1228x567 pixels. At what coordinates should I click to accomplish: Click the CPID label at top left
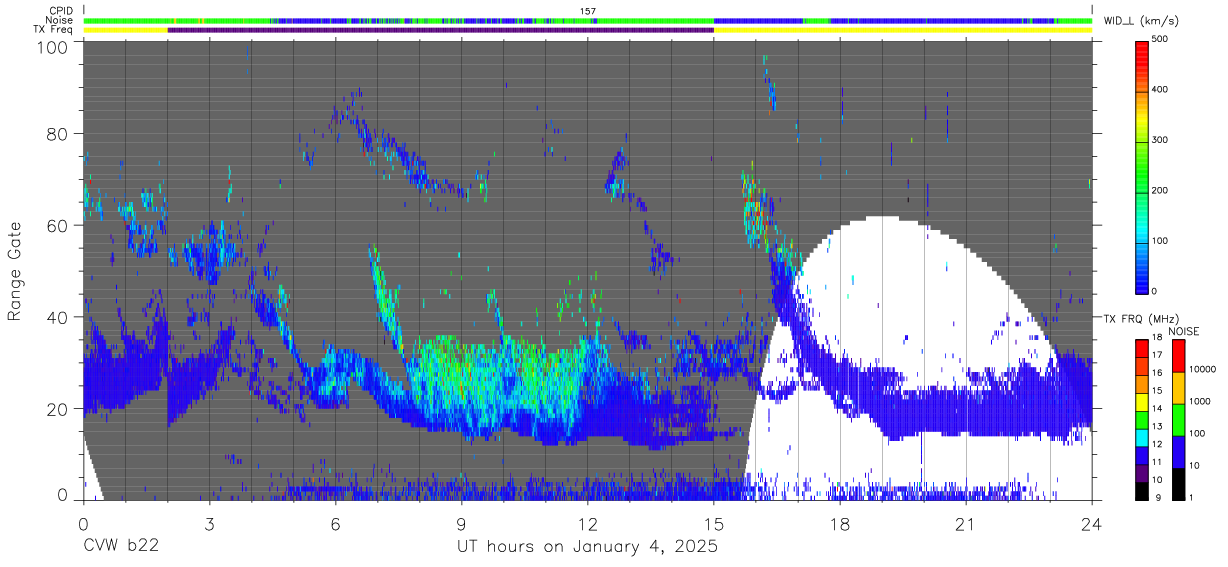pyautogui.click(x=60, y=11)
